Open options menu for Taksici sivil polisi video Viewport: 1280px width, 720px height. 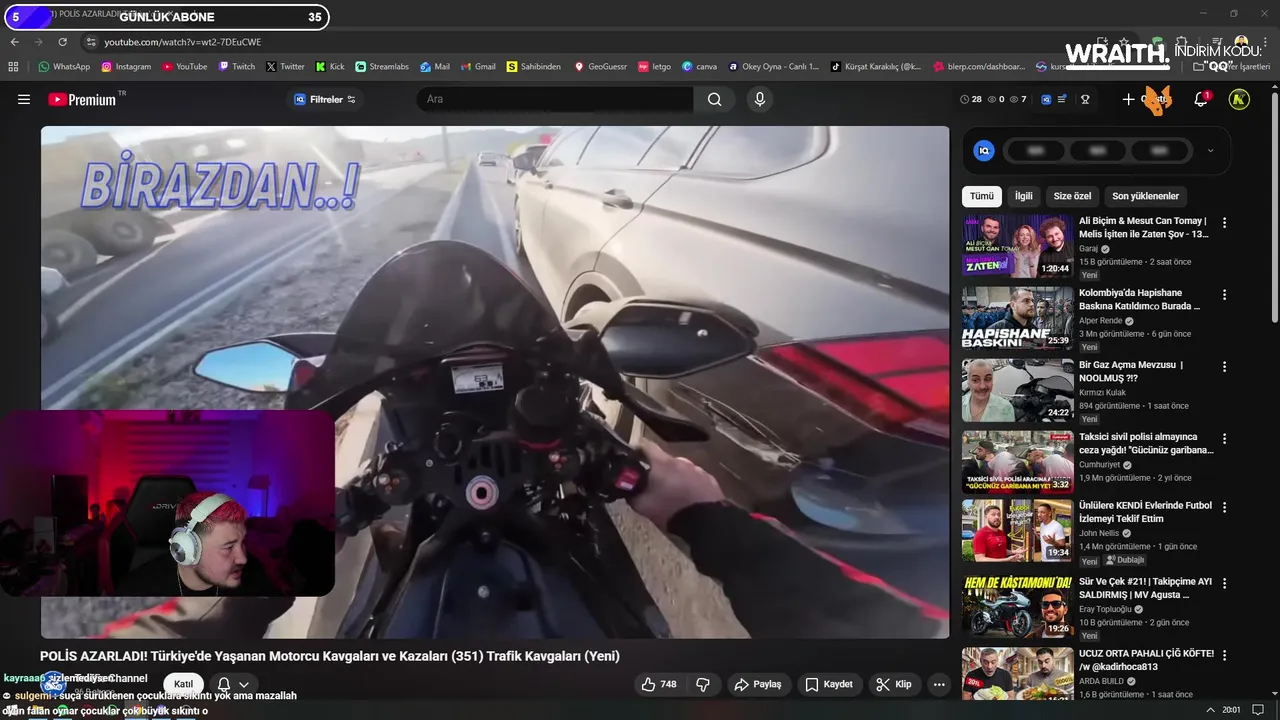point(1224,439)
